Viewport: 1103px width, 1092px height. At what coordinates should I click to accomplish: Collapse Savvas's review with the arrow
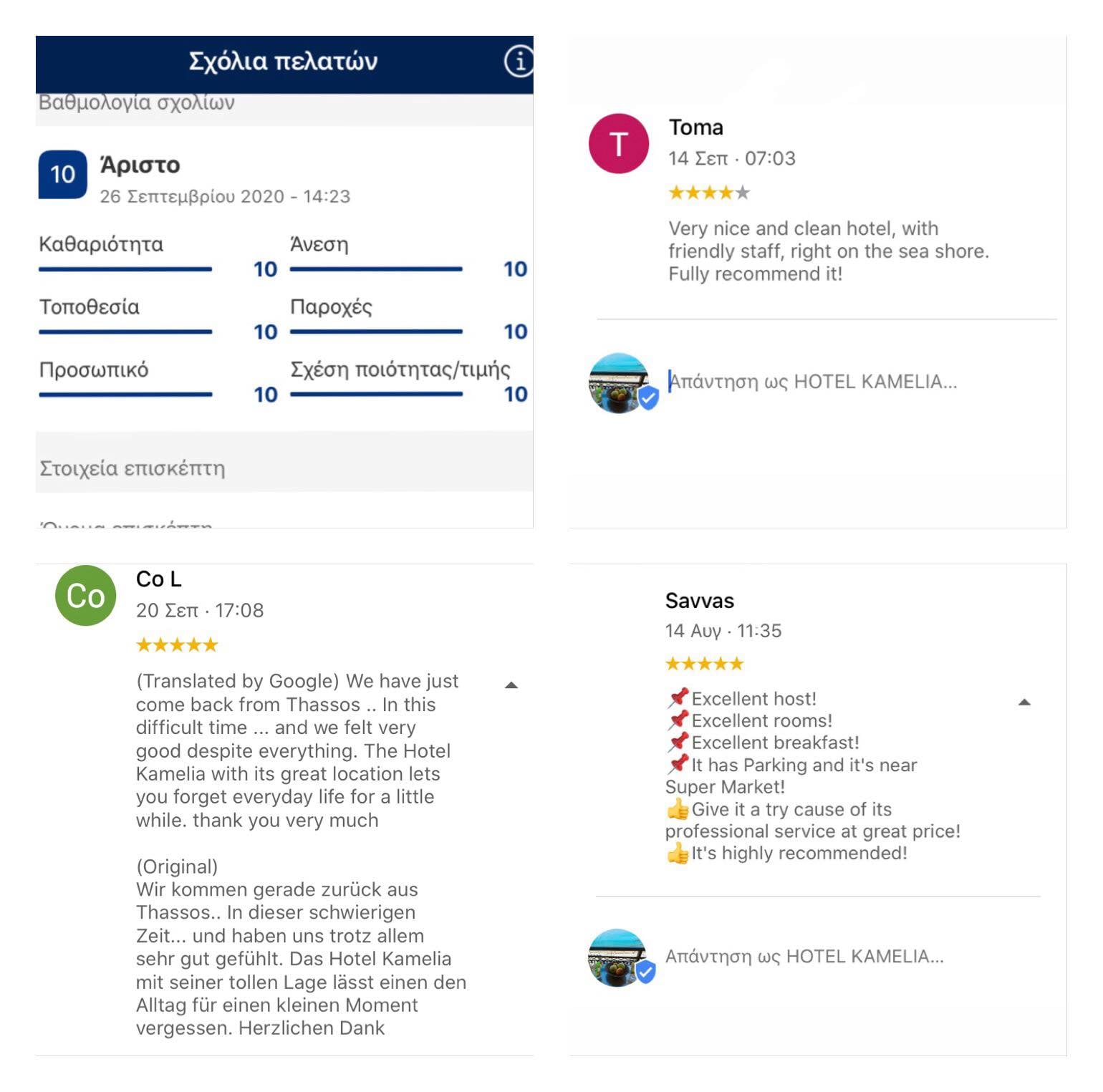pyautogui.click(x=1025, y=702)
